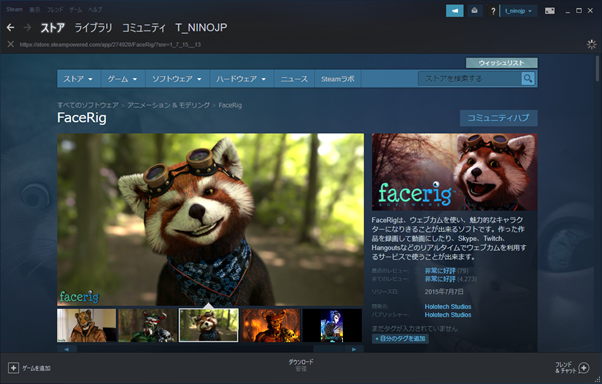
Task: Select the green orc avatar thumbnail
Action: pyautogui.click(x=148, y=325)
